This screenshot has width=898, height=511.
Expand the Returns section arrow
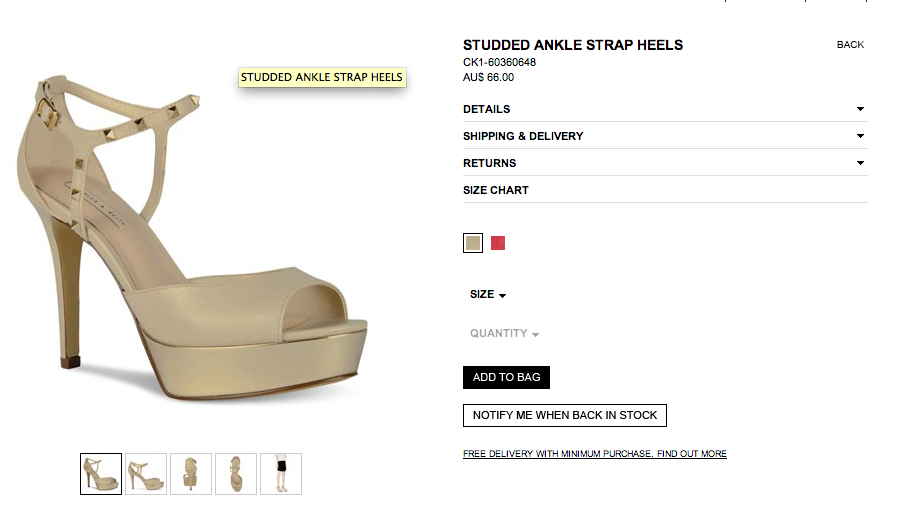860,163
